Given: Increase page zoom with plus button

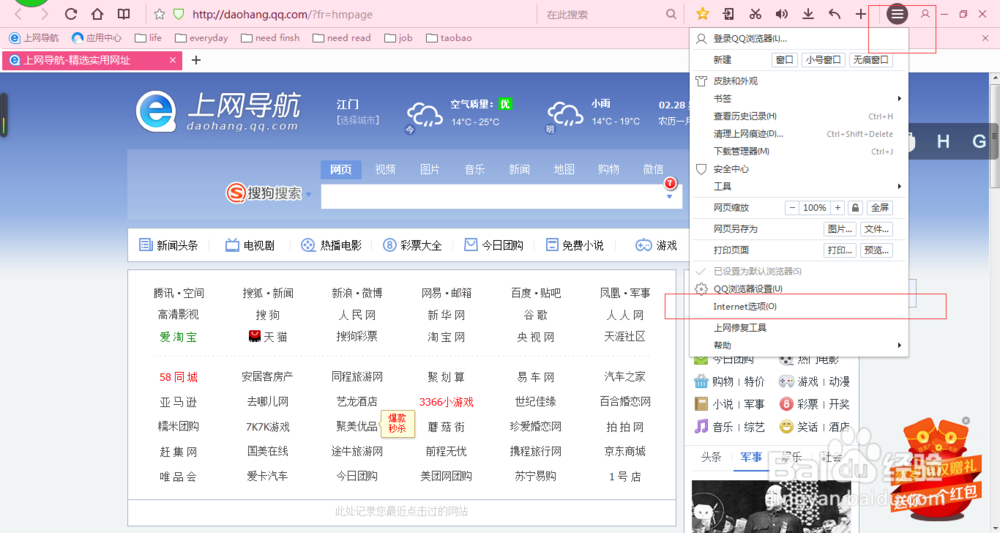Looking at the screenshot, I should tap(838, 208).
